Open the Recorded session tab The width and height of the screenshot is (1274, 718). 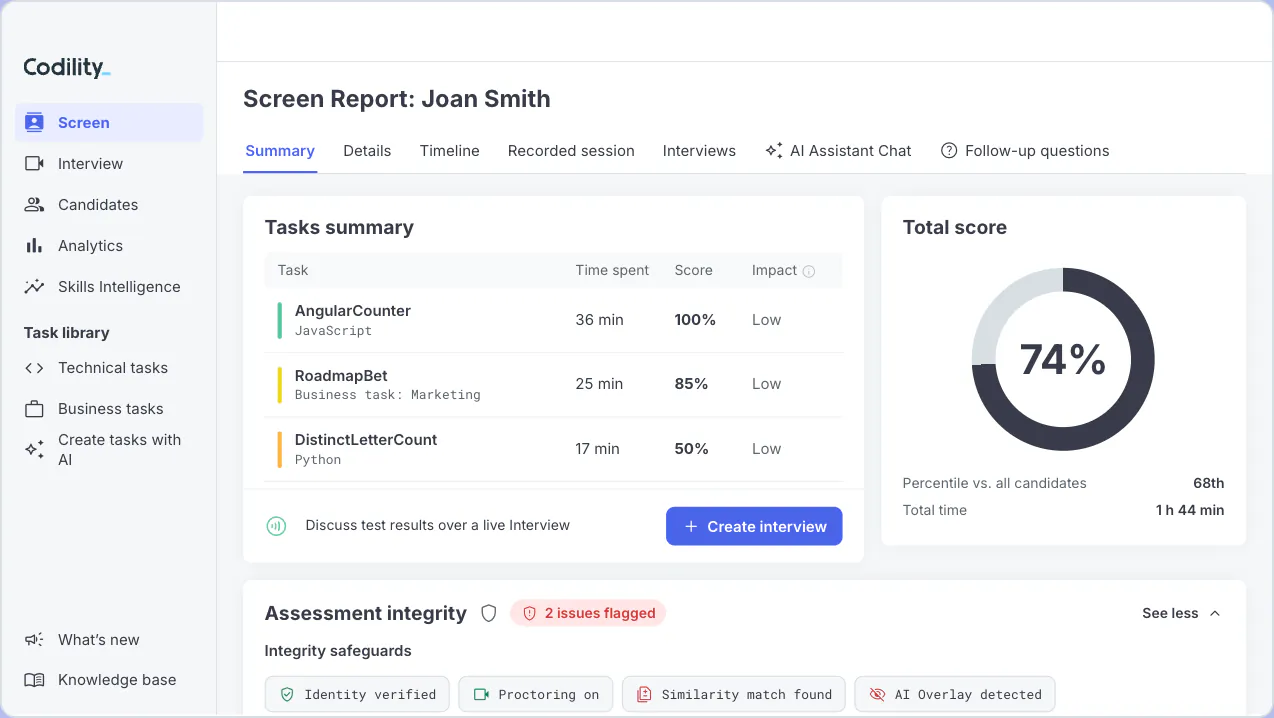[571, 151]
